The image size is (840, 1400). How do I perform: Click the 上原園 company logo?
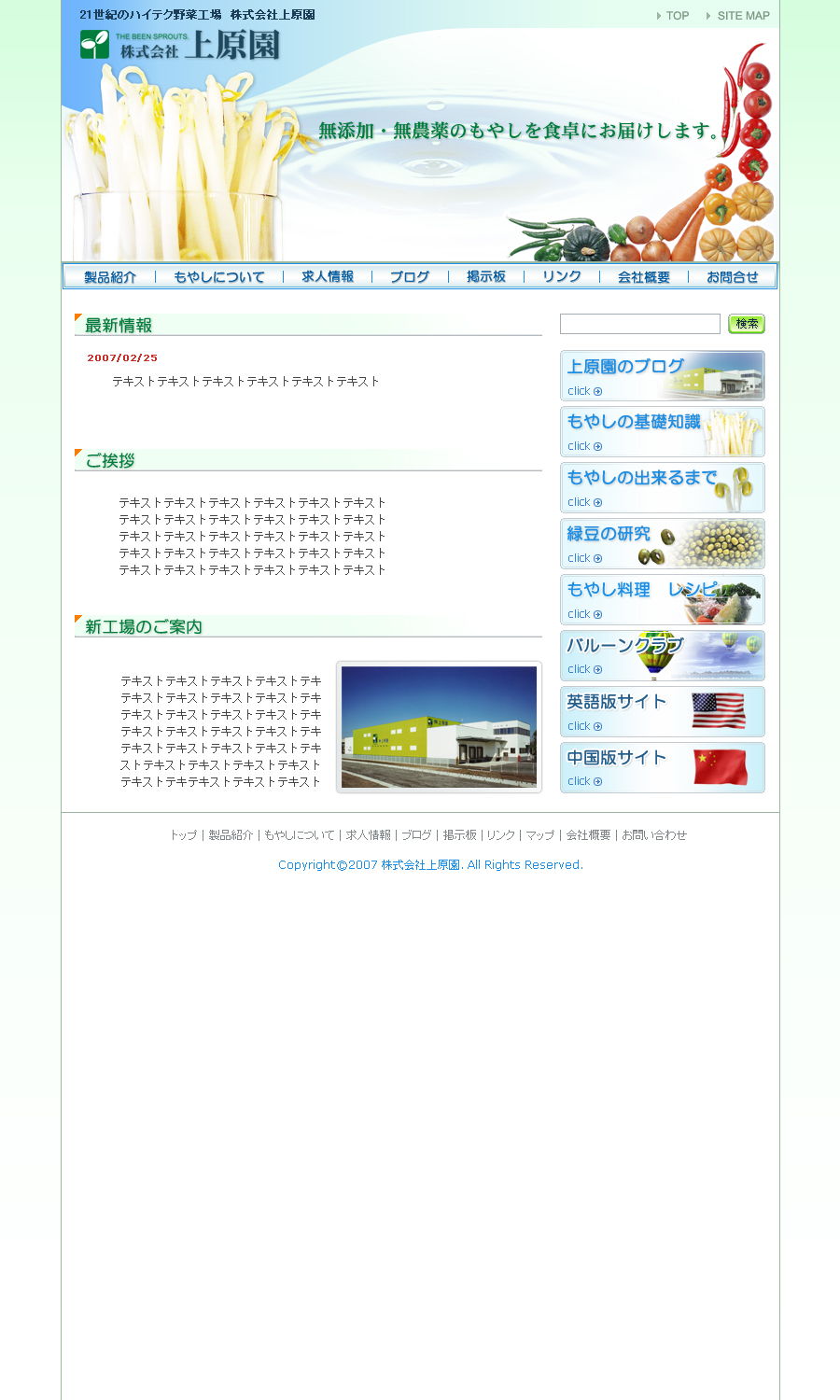[x=180, y=45]
